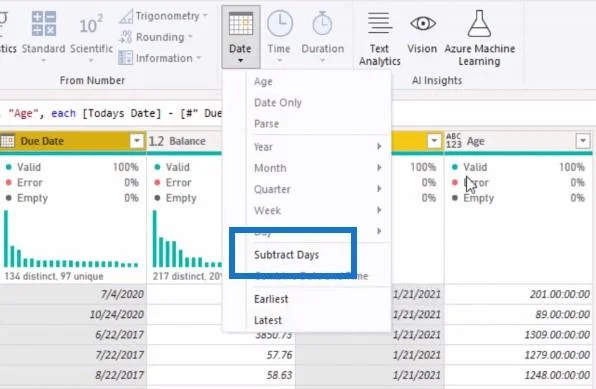Choose Date Only menu entry
The height and width of the screenshot is (389, 596).
(278, 103)
